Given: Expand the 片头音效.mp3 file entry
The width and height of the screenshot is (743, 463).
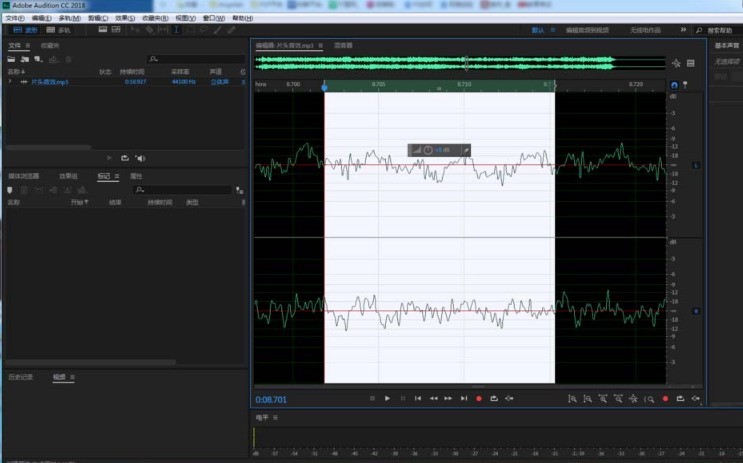Looking at the screenshot, I should [x=10, y=82].
